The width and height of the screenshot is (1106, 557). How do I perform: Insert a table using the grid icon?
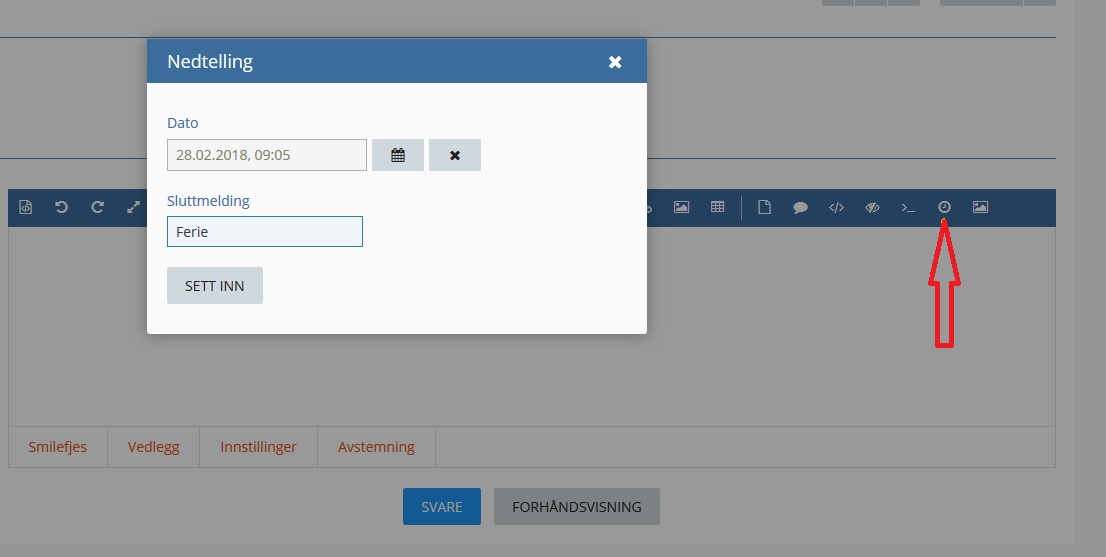(717, 207)
